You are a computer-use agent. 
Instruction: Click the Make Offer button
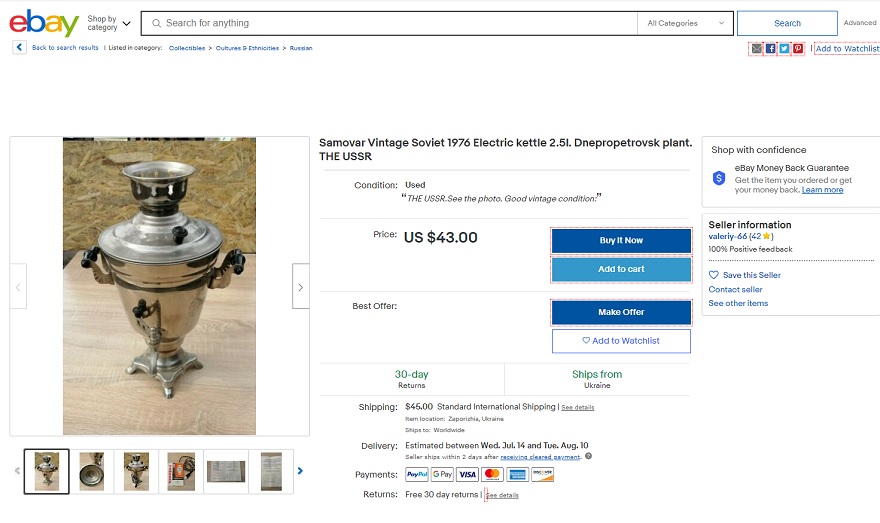[x=621, y=312]
